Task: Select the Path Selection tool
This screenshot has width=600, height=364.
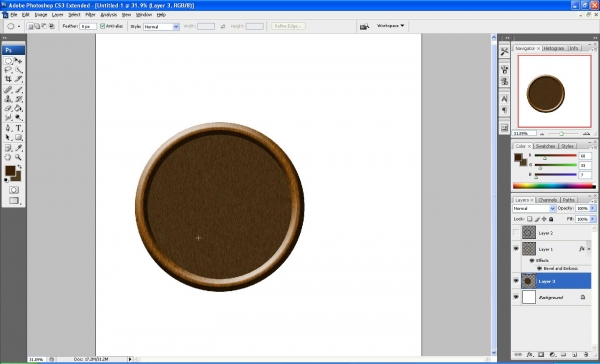Action: click(8, 137)
